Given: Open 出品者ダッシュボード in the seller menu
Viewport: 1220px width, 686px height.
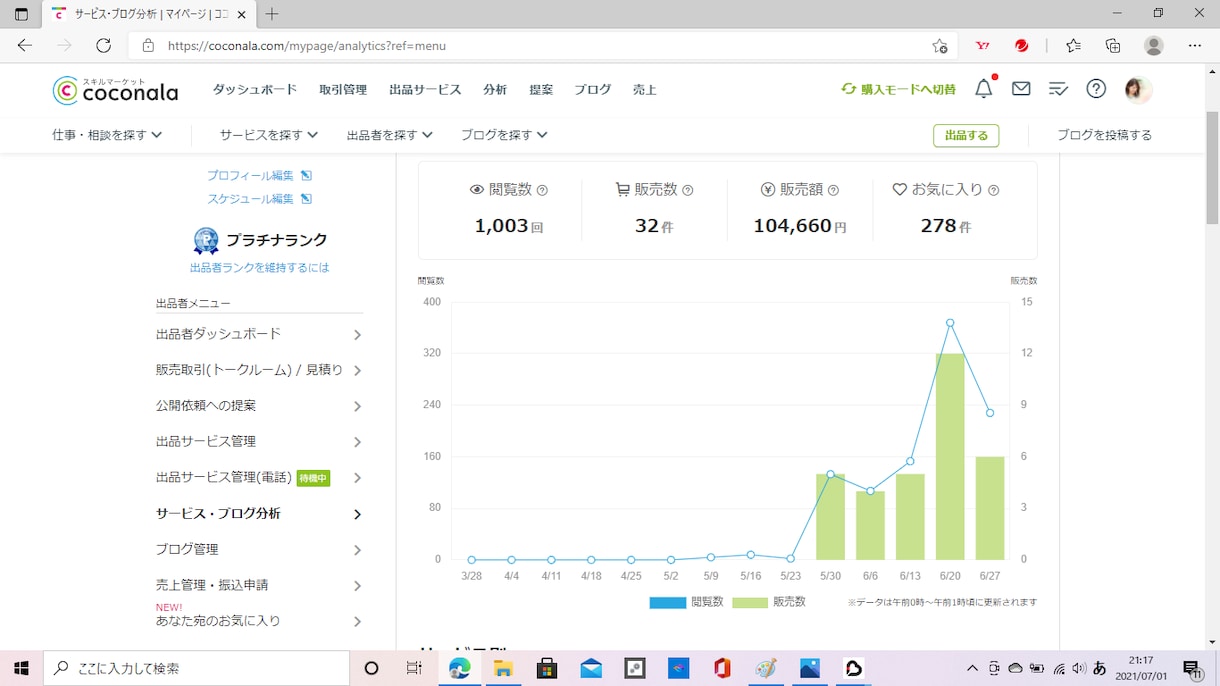Looking at the screenshot, I should tap(259, 334).
